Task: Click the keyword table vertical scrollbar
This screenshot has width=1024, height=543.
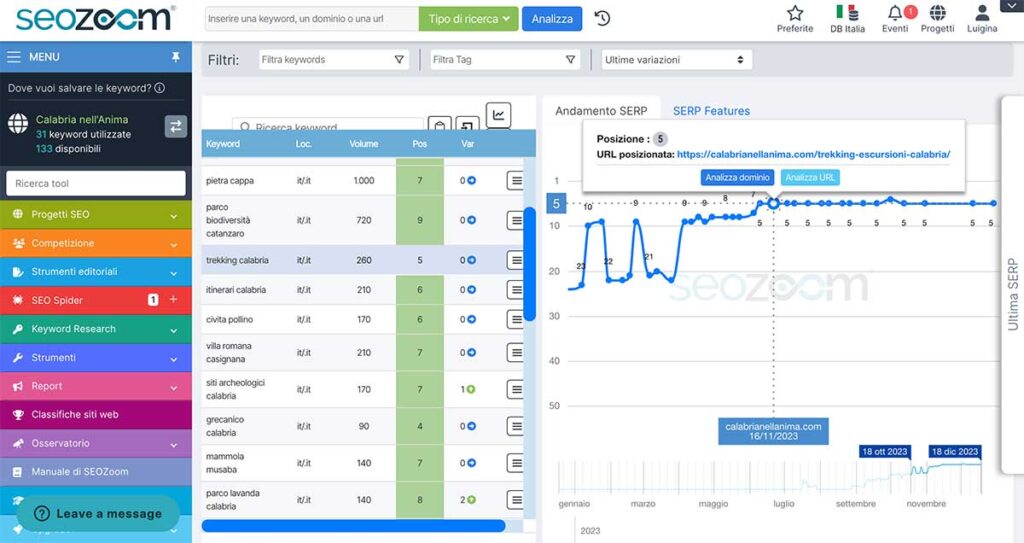Action: (530, 264)
